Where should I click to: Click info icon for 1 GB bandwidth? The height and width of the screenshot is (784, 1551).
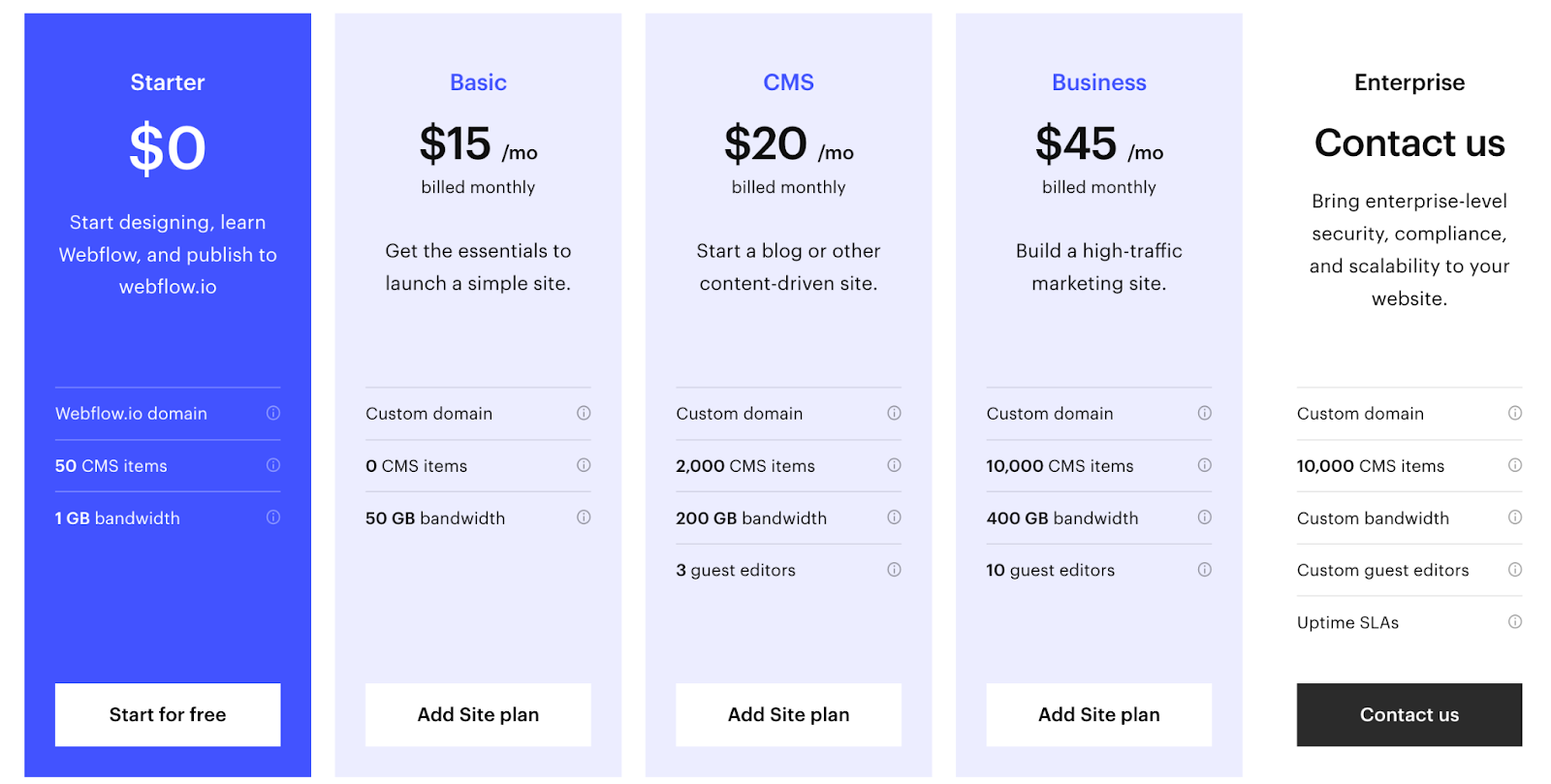point(273,517)
